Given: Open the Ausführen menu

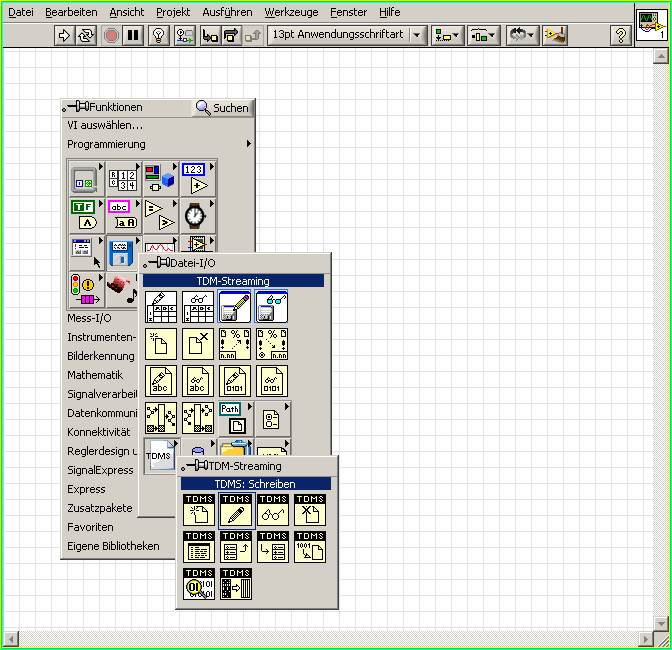Looking at the screenshot, I should (228, 12).
